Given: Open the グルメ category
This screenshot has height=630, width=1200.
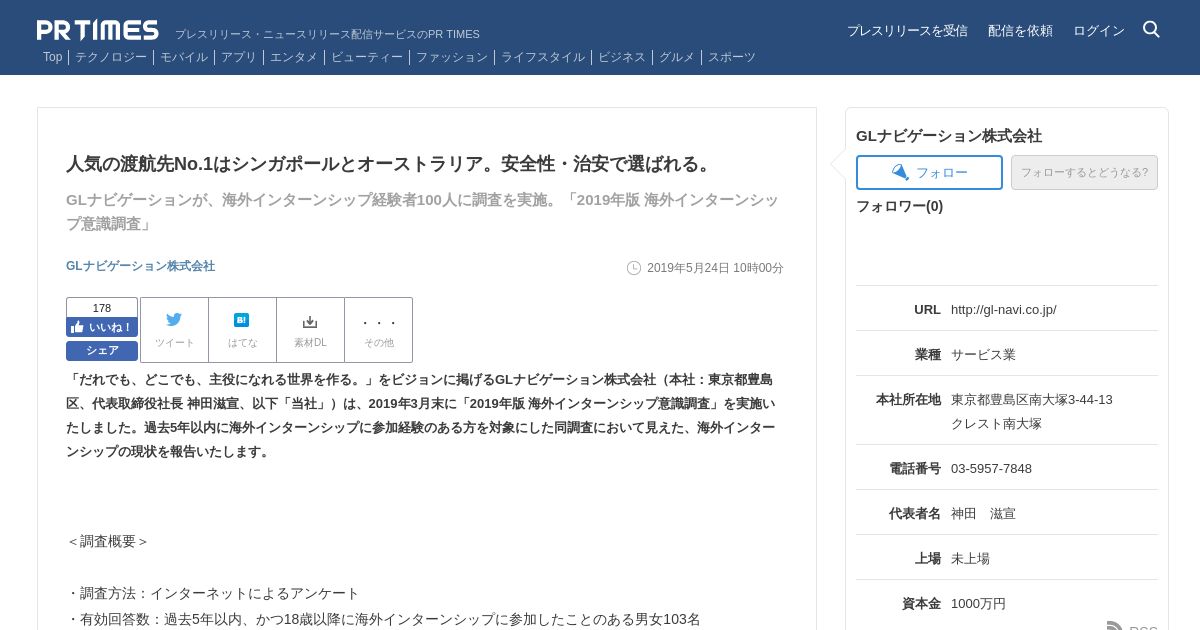Looking at the screenshot, I should coord(677,57).
